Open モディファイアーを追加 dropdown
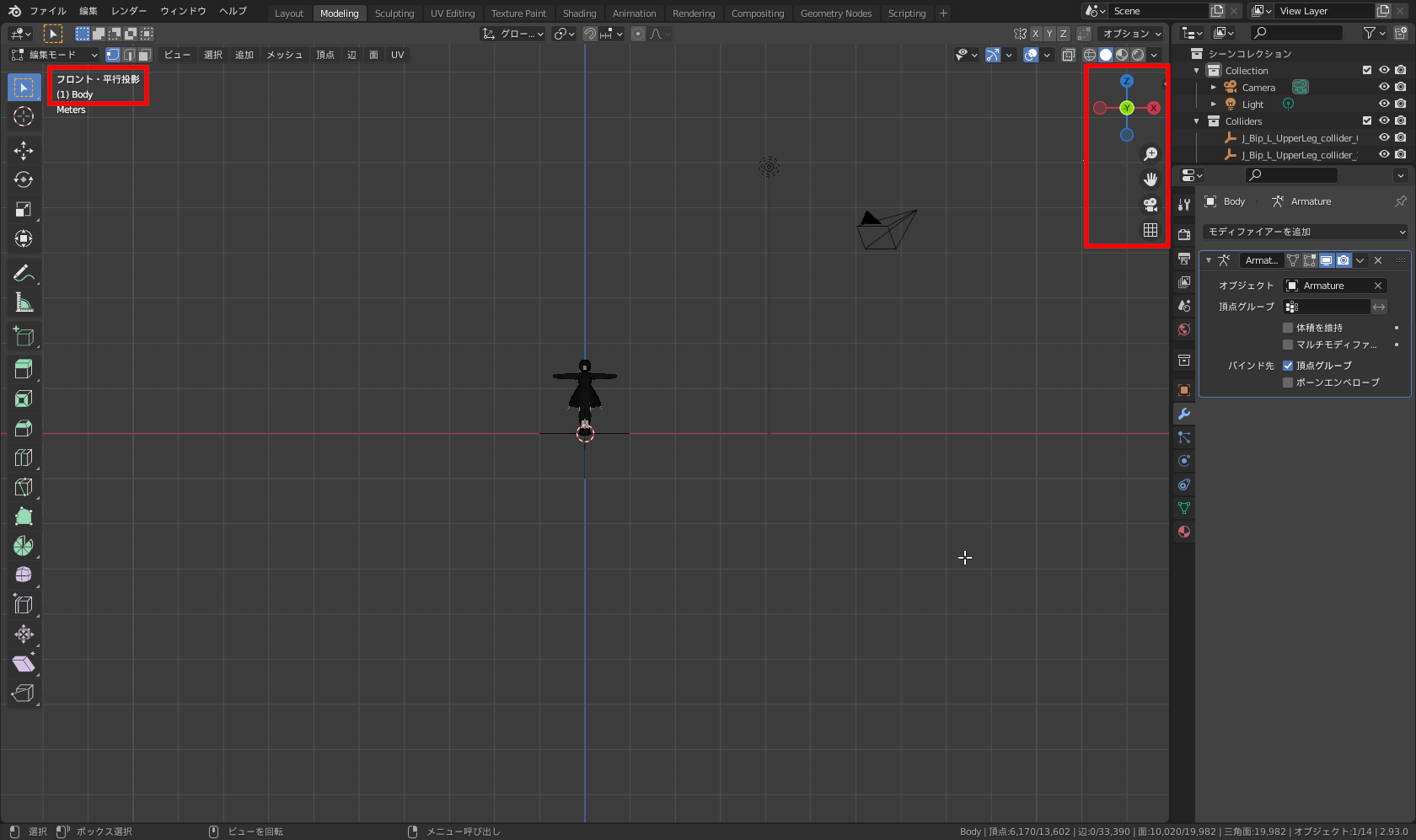This screenshot has height=840, width=1416. 1306,232
